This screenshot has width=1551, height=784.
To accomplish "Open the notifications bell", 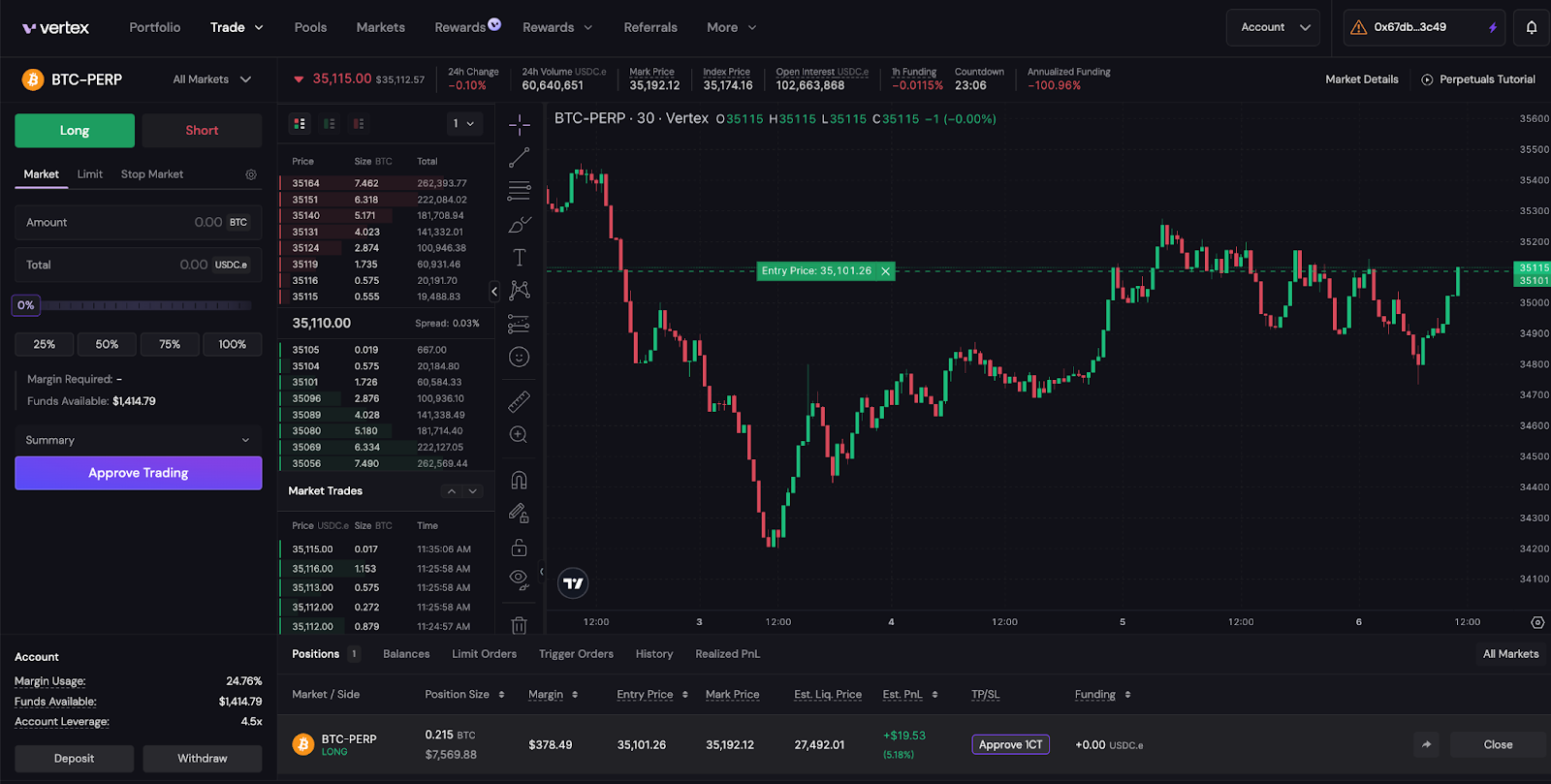I will pyautogui.click(x=1532, y=27).
